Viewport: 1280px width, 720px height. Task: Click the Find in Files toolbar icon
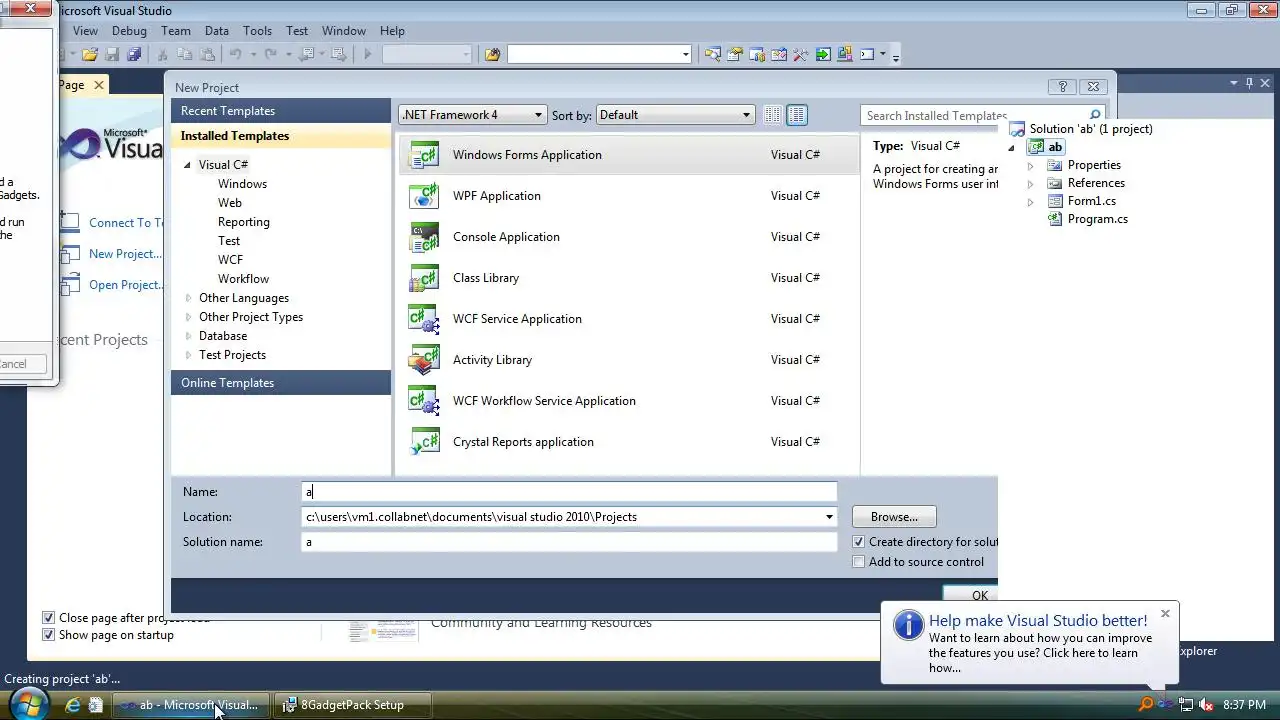click(x=492, y=54)
